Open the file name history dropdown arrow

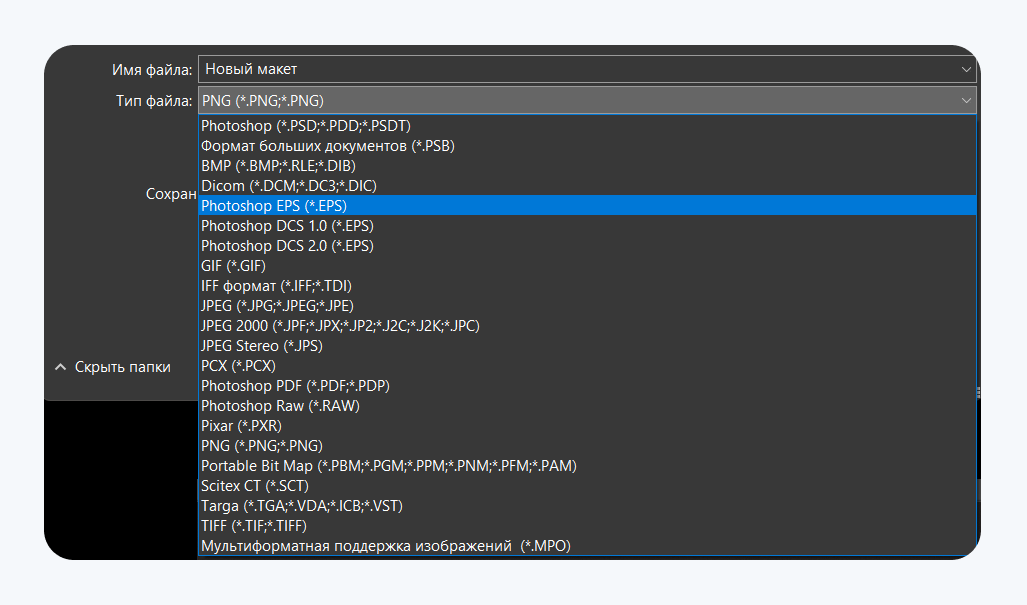[966, 69]
